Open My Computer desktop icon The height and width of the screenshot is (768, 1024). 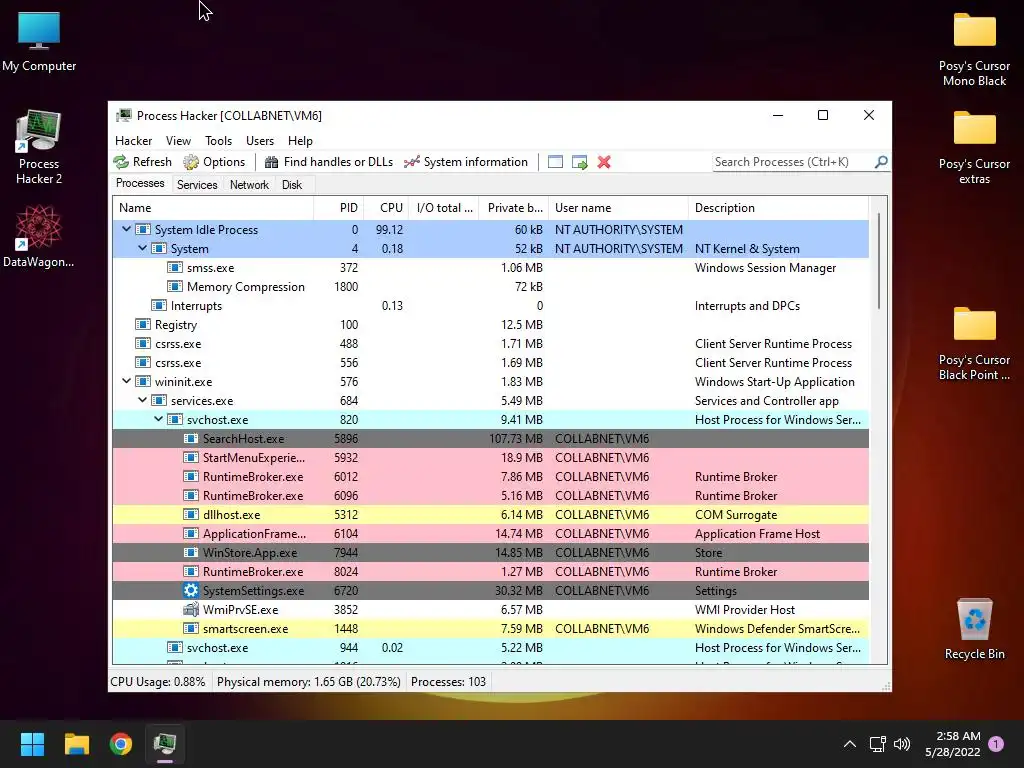39,41
